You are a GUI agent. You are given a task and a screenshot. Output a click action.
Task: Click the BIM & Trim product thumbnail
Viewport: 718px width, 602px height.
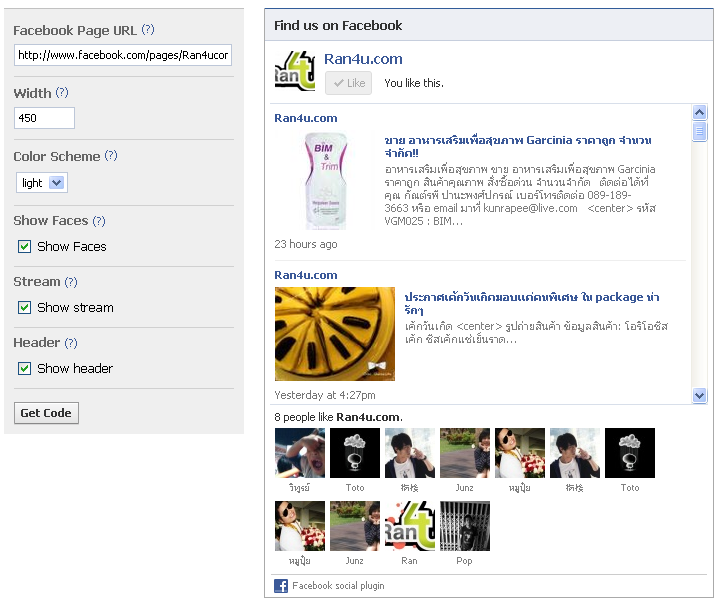pyautogui.click(x=326, y=181)
